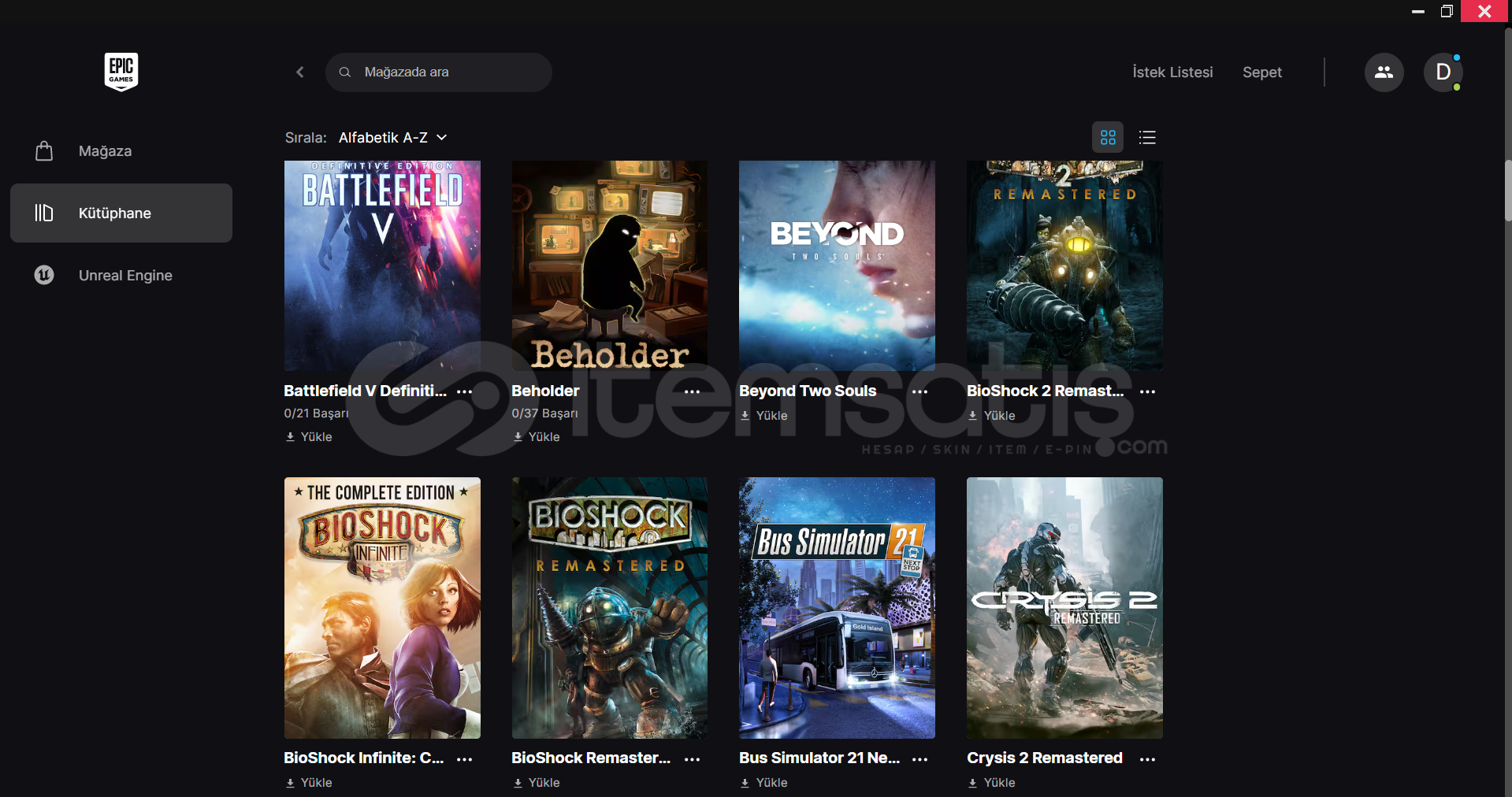Open the Crysis 2 Remastered cover
The width and height of the screenshot is (1512, 797).
coord(1064,608)
